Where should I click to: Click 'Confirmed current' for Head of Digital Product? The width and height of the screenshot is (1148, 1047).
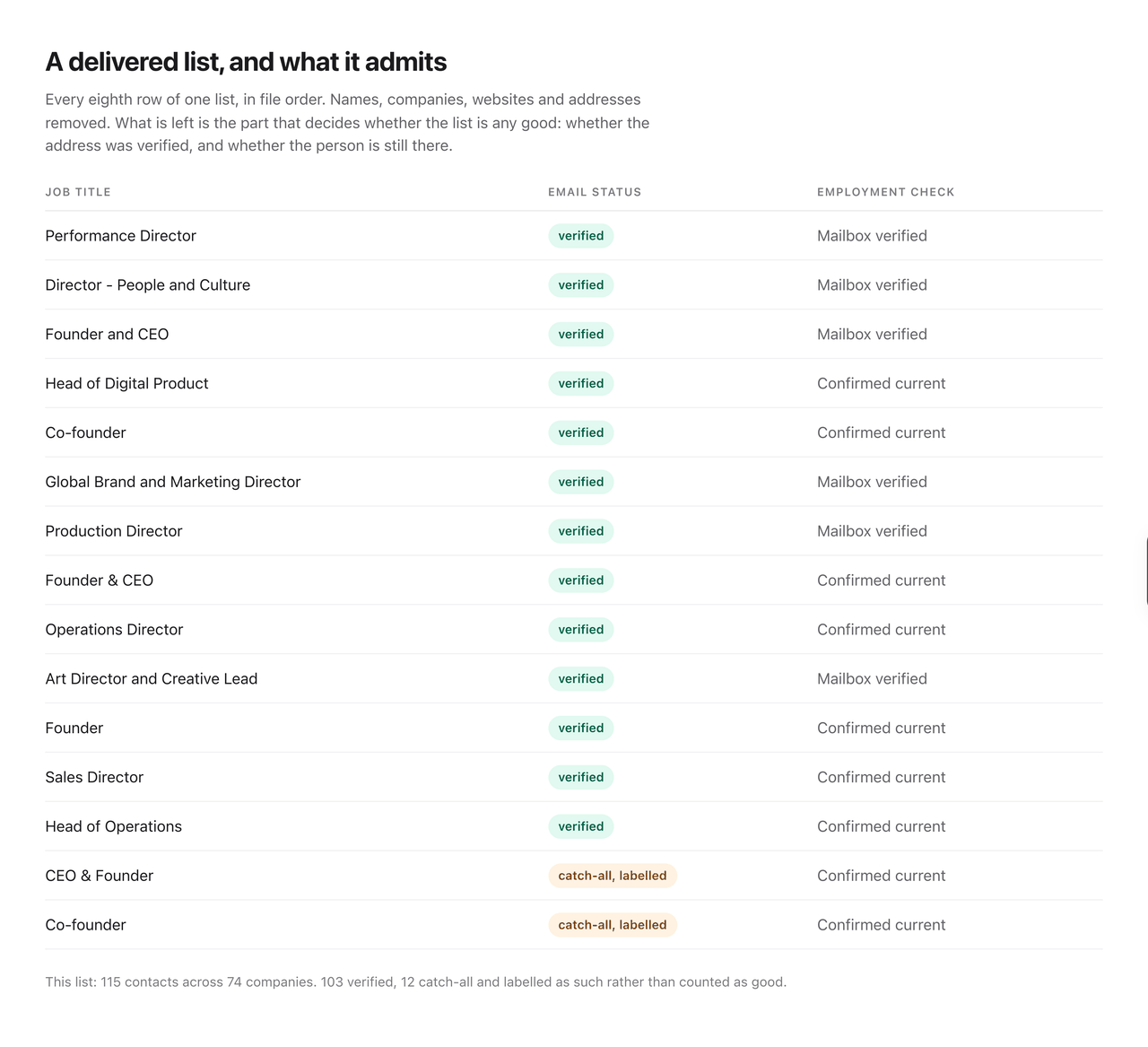click(x=881, y=384)
